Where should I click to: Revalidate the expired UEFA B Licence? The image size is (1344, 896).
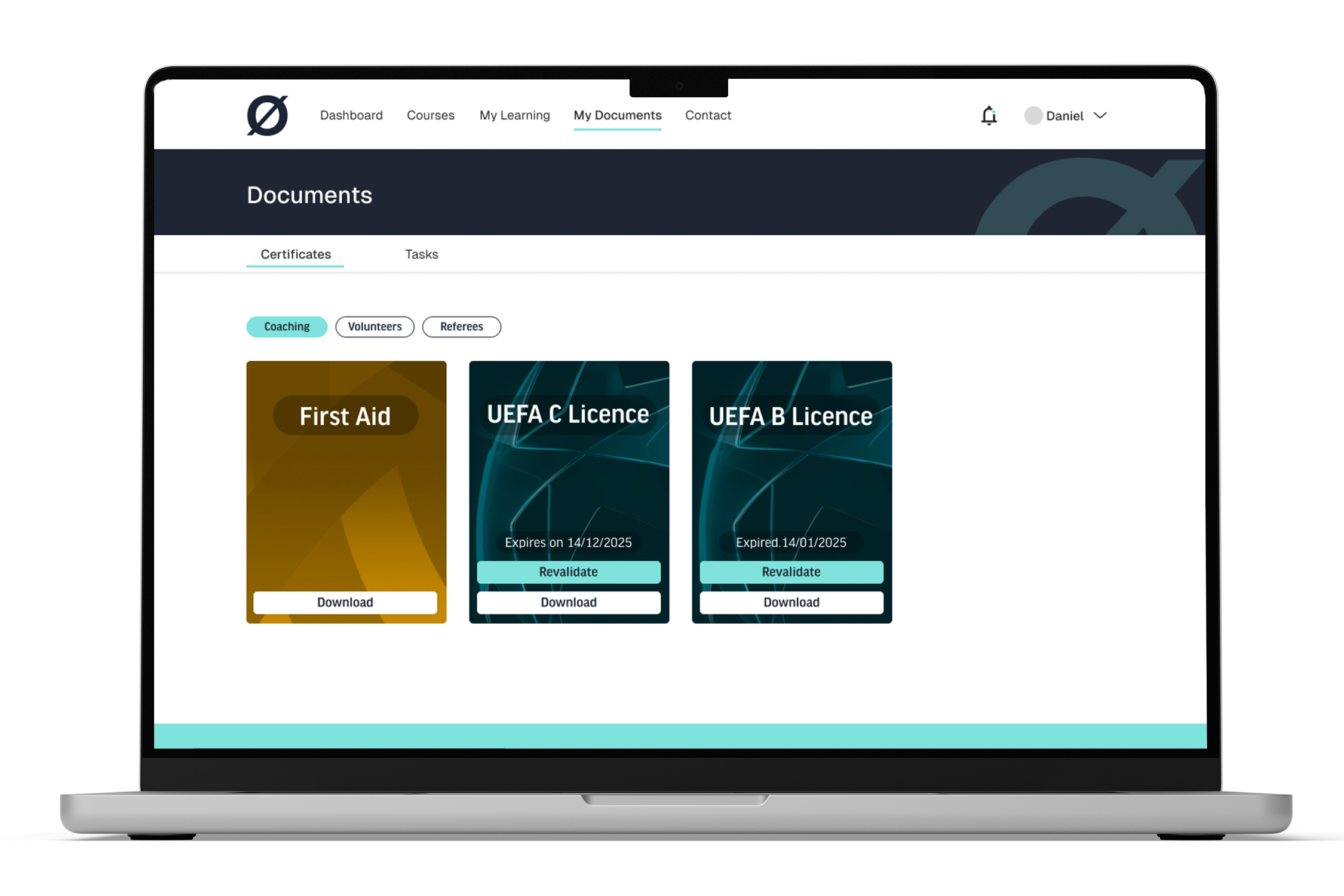click(791, 572)
